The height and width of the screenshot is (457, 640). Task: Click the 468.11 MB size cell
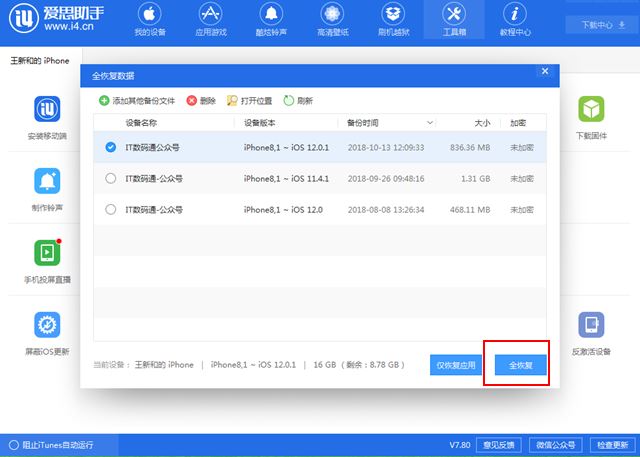pos(470,209)
